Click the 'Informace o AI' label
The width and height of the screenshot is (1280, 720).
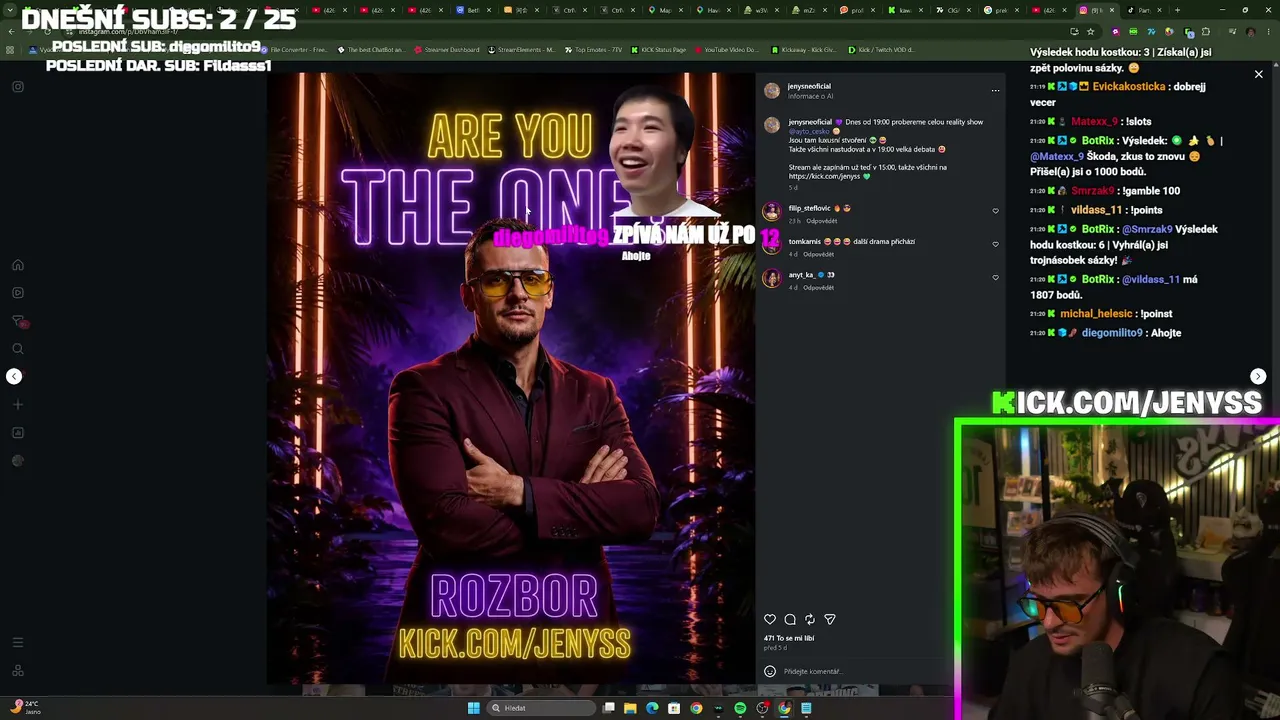[x=810, y=96]
